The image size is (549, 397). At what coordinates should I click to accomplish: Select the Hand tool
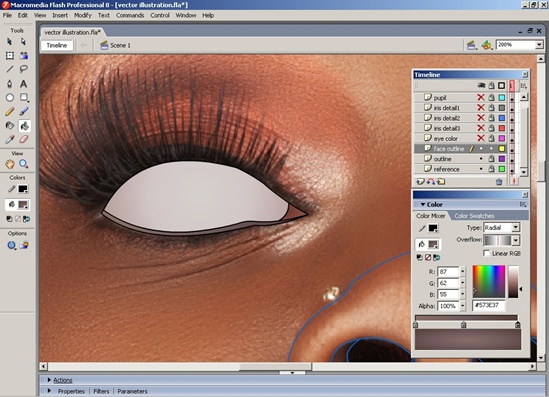(9, 163)
